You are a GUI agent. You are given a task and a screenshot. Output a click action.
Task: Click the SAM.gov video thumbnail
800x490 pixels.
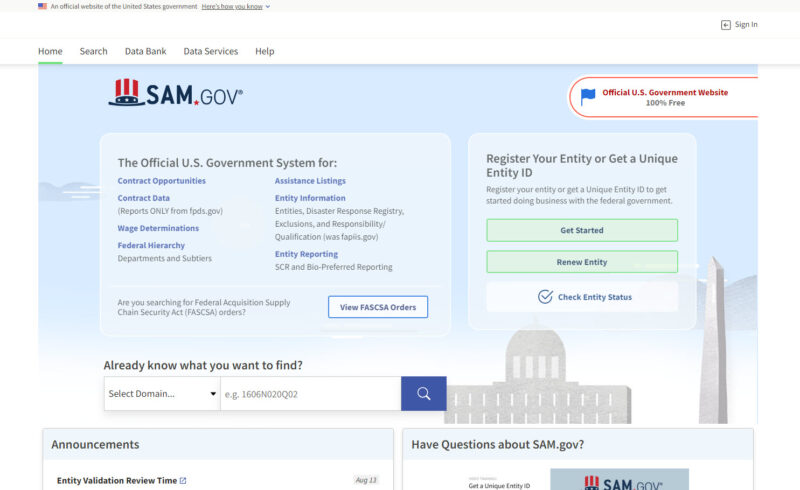(x=619, y=479)
